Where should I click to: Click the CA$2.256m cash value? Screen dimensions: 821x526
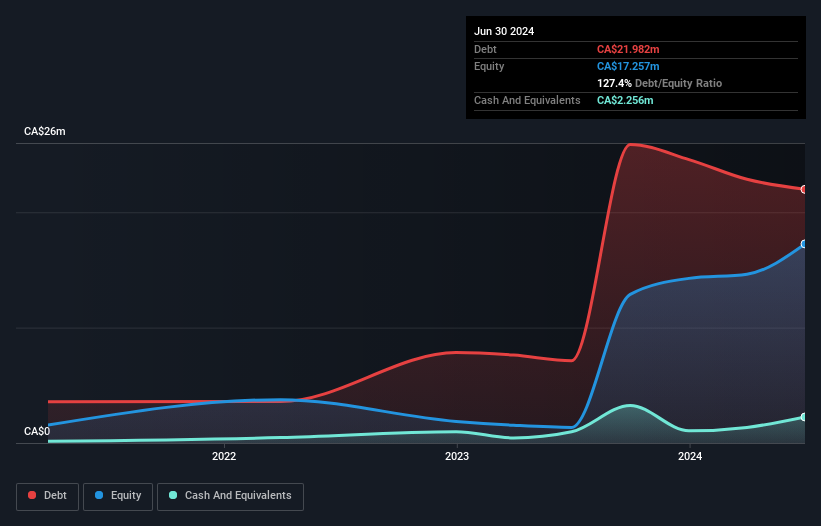click(625, 100)
